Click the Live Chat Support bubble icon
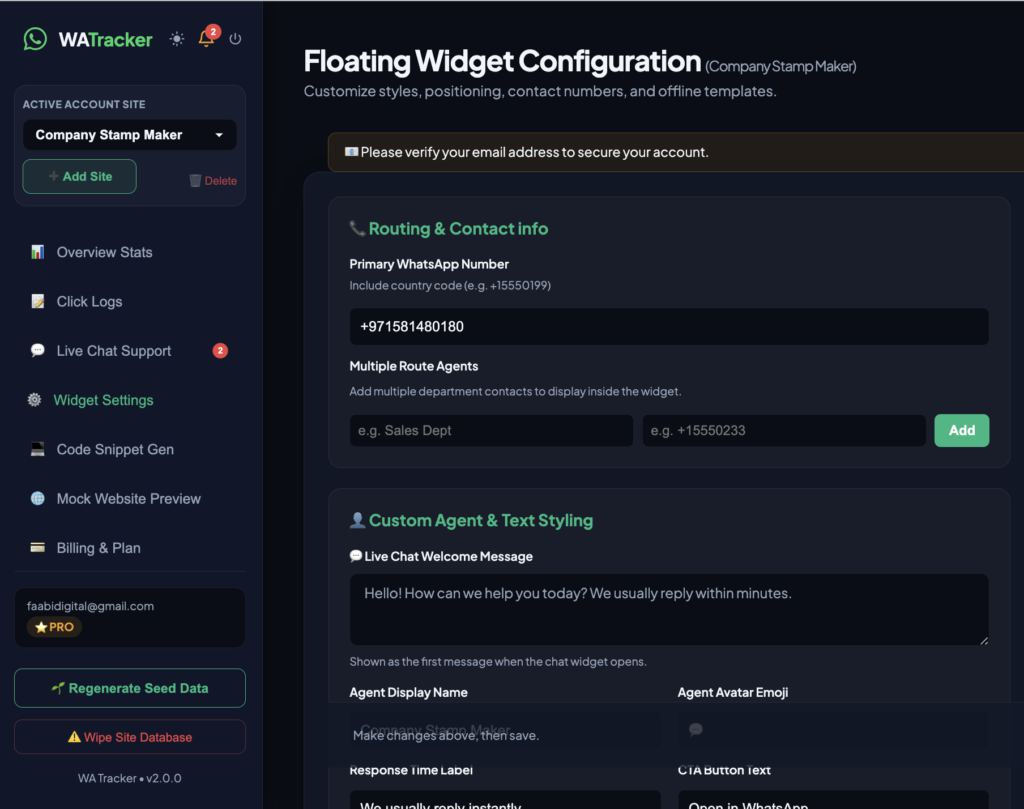The height and width of the screenshot is (809, 1024). pos(38,351)
